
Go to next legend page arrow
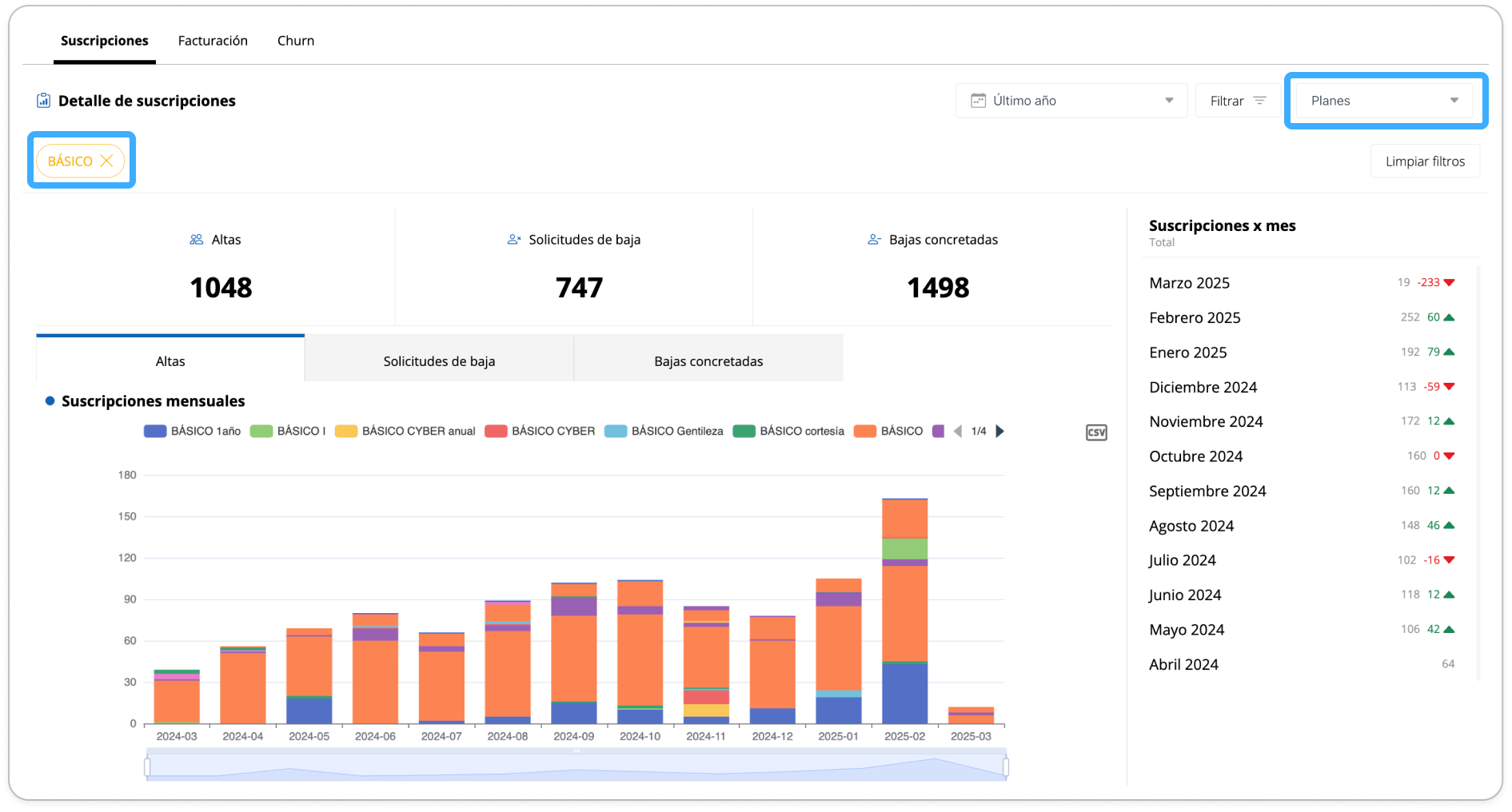coord(999,431)
